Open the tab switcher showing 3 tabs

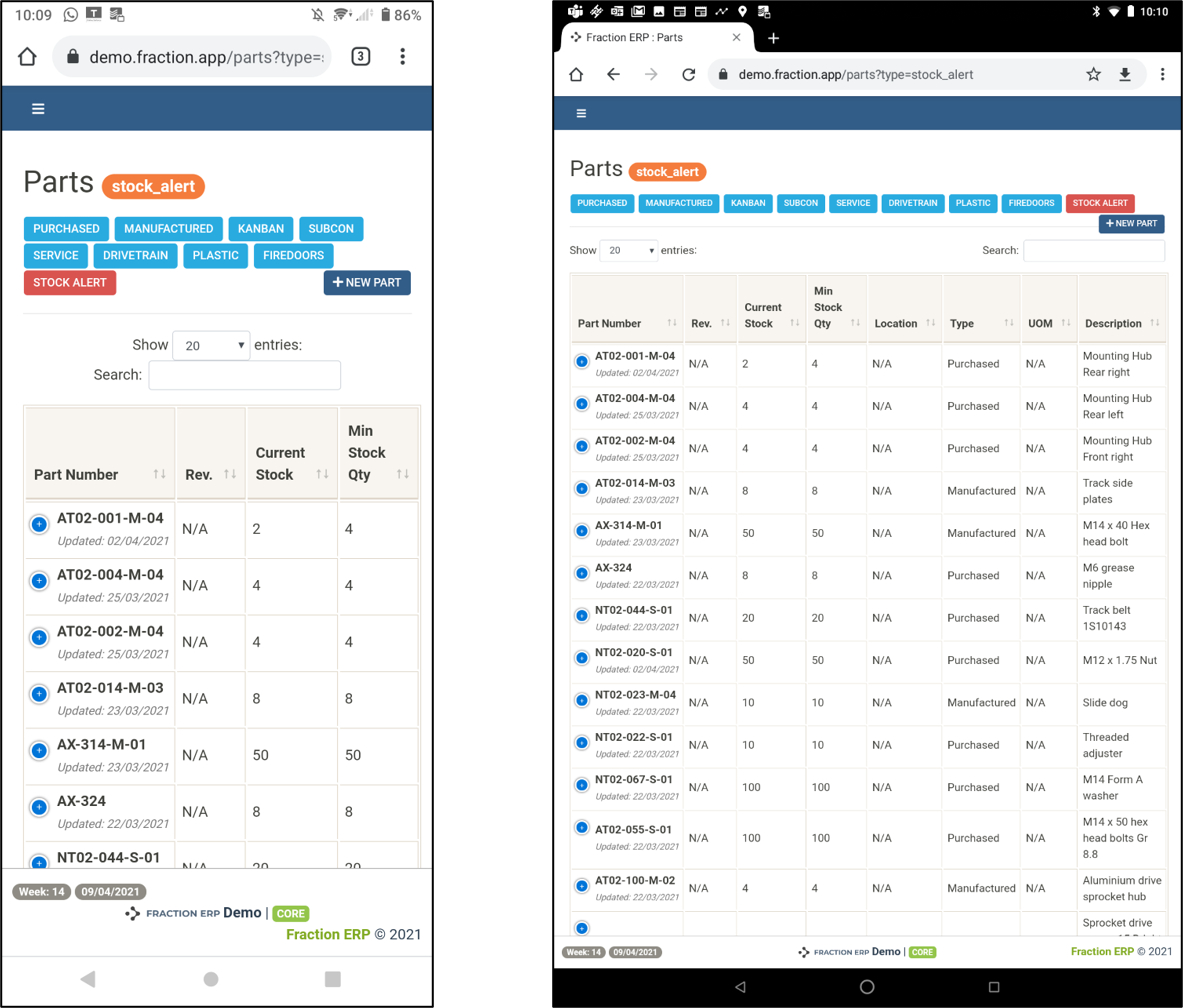pyautogui.click(x=361, y=57)
